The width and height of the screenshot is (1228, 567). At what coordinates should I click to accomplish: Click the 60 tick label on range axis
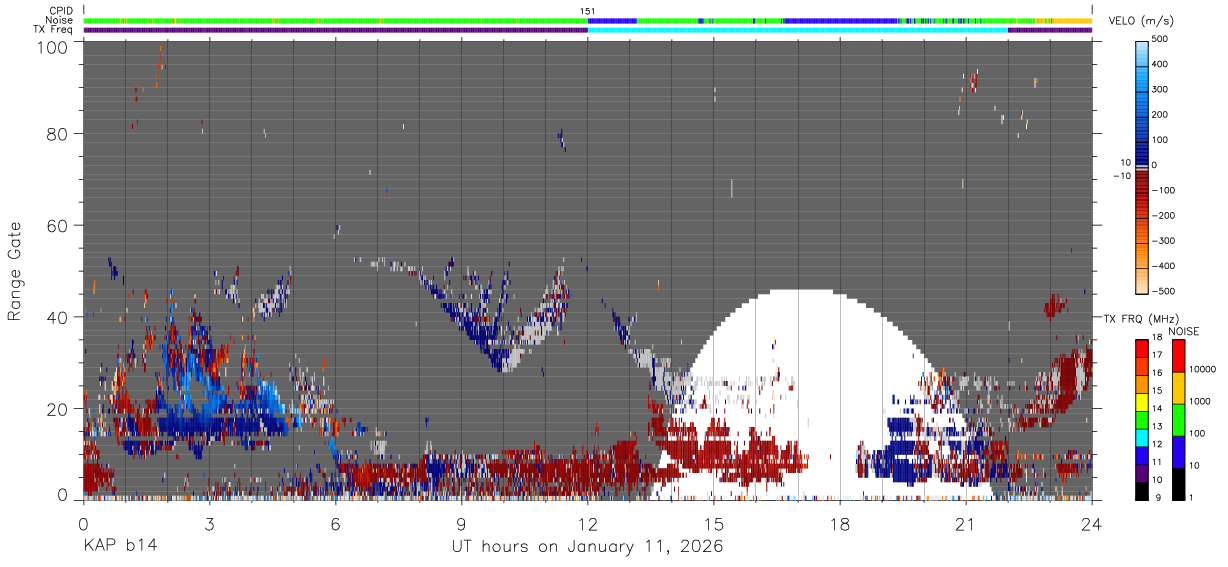point(60,226)
